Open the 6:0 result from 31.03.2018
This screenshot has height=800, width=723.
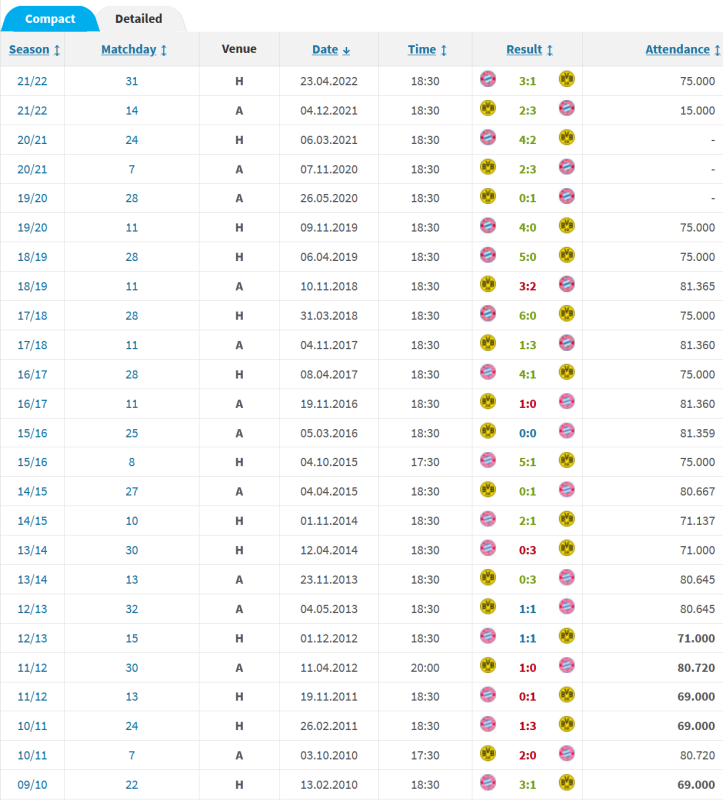[x=528, y=316]
